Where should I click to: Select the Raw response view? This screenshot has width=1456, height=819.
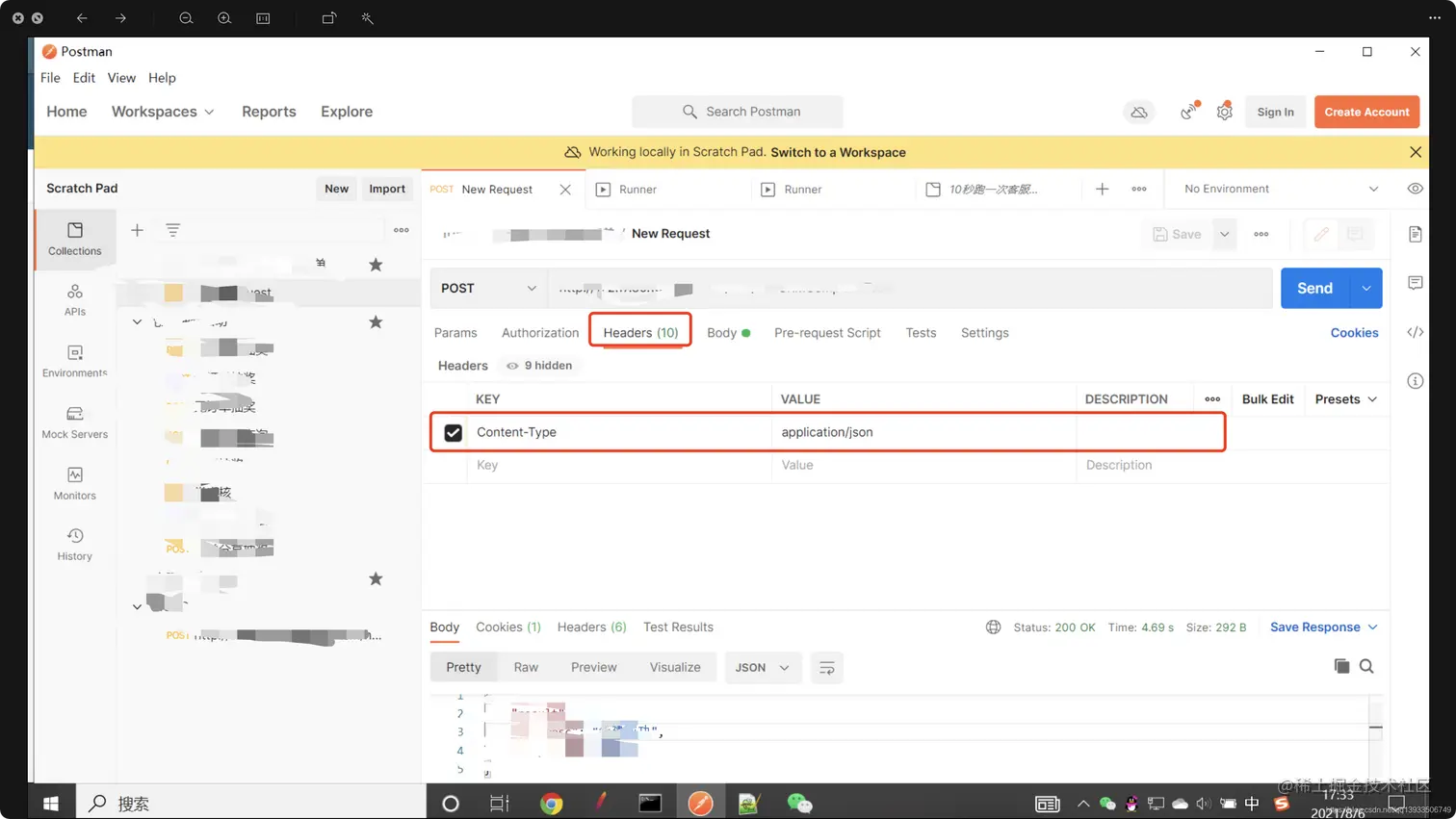tap(526, 668)
